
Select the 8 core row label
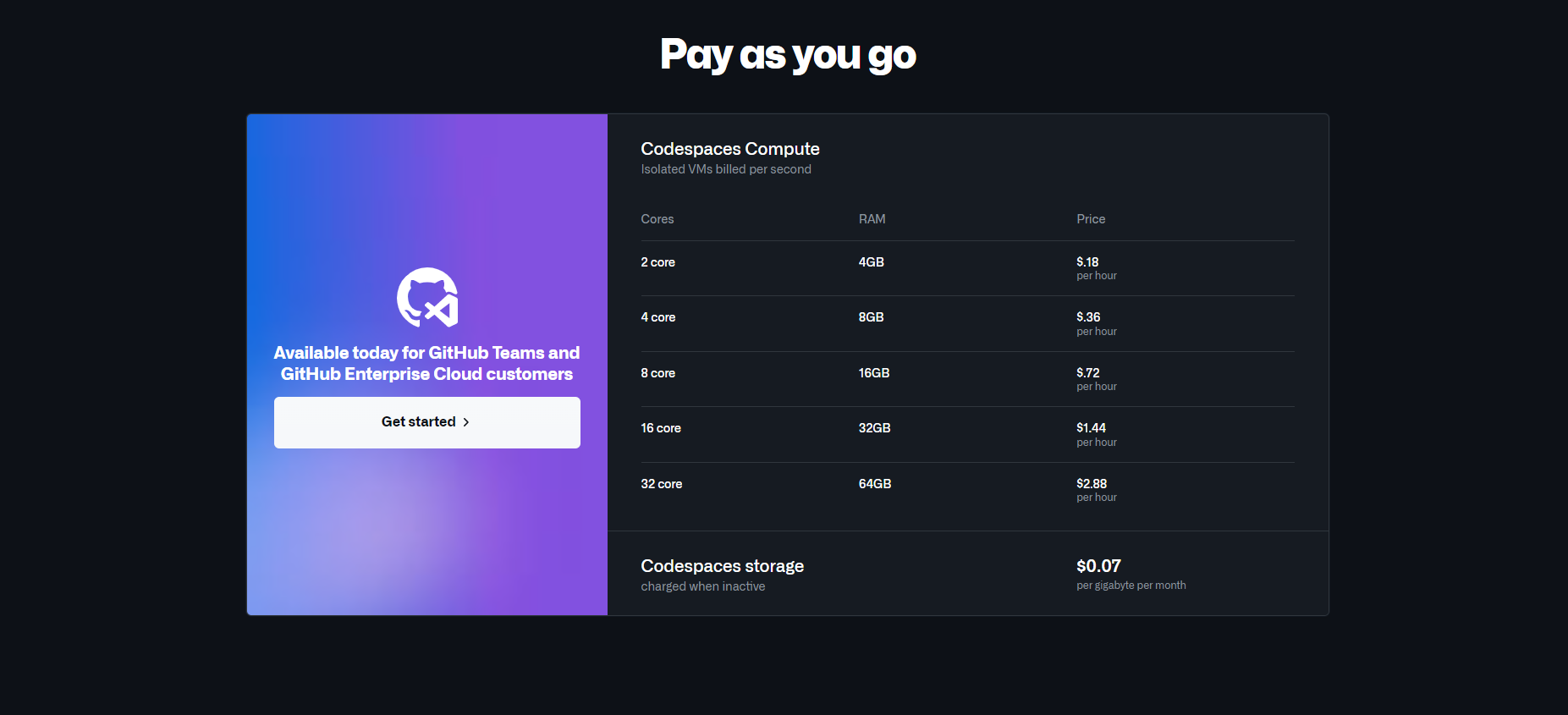pos(657,373)
